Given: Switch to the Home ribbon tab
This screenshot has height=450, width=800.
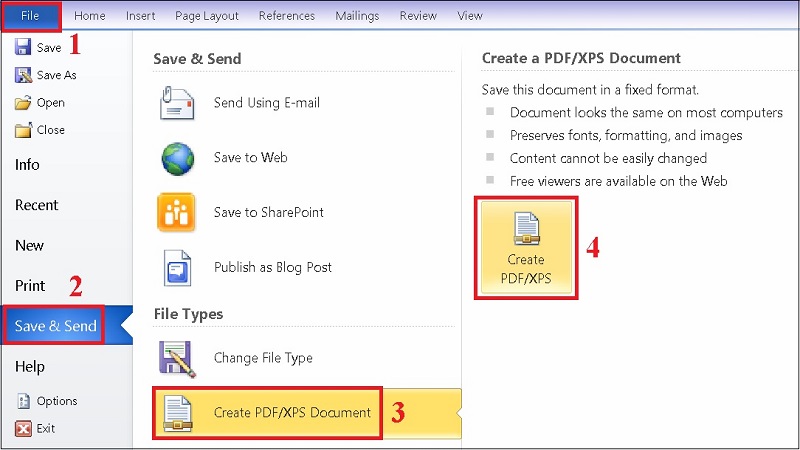Looking at the screenshot, I should (x=90, y=16).
